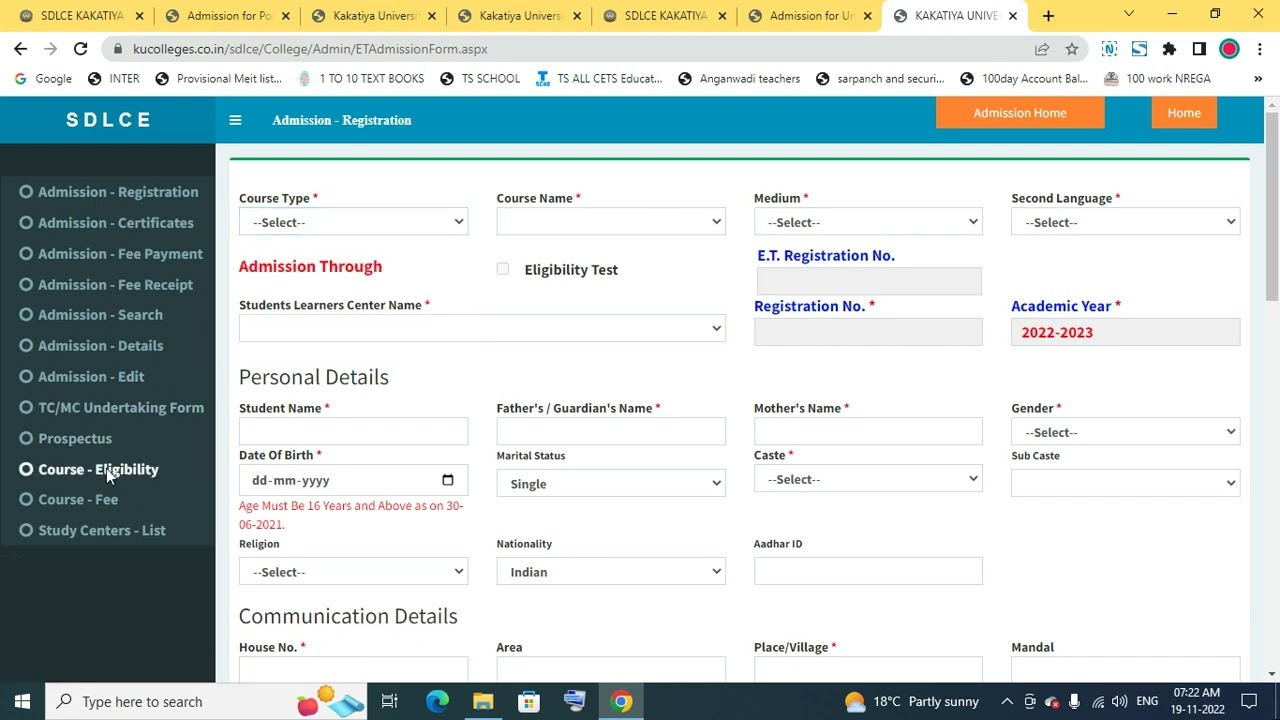Click the Google Chrome taskbar icon

(x=621, y=701)
